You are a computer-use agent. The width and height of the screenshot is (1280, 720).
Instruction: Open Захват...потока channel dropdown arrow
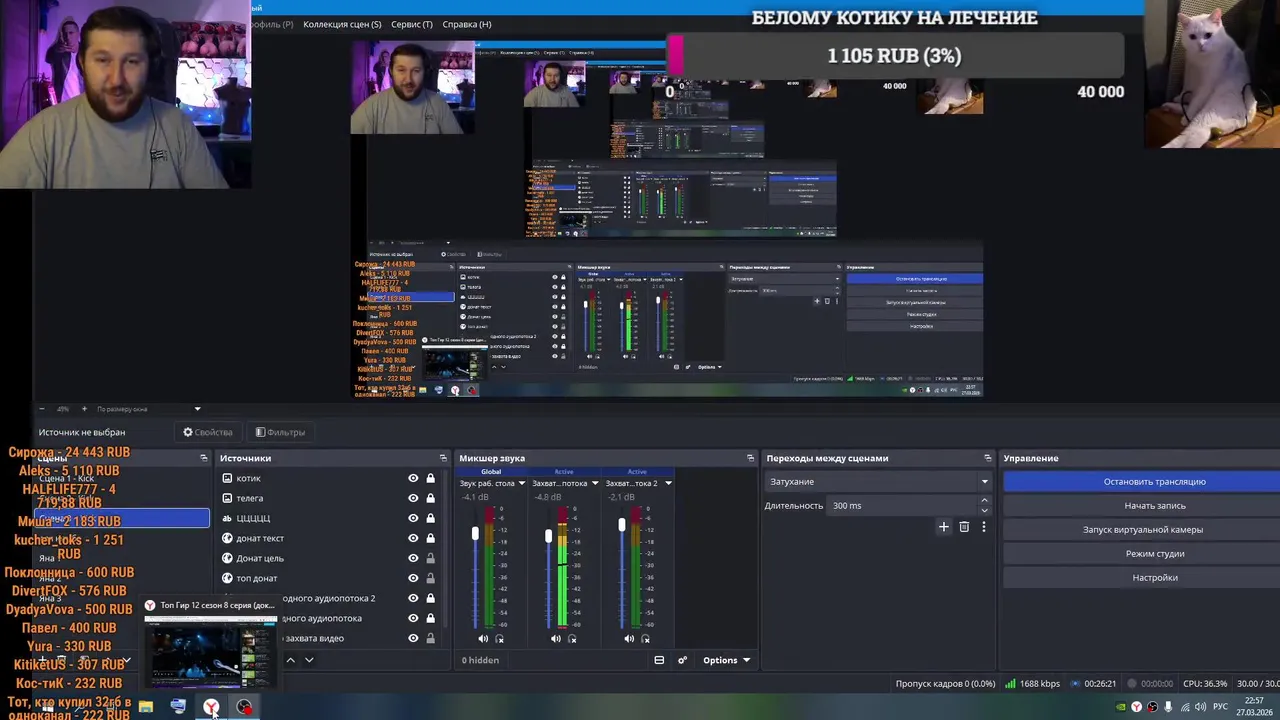(595, 483)
